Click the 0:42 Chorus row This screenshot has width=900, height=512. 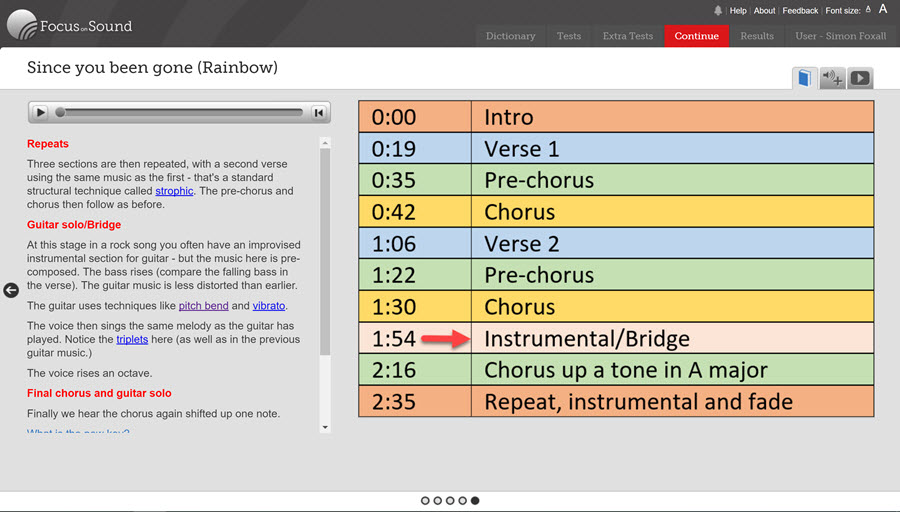(x=616, y=211)
